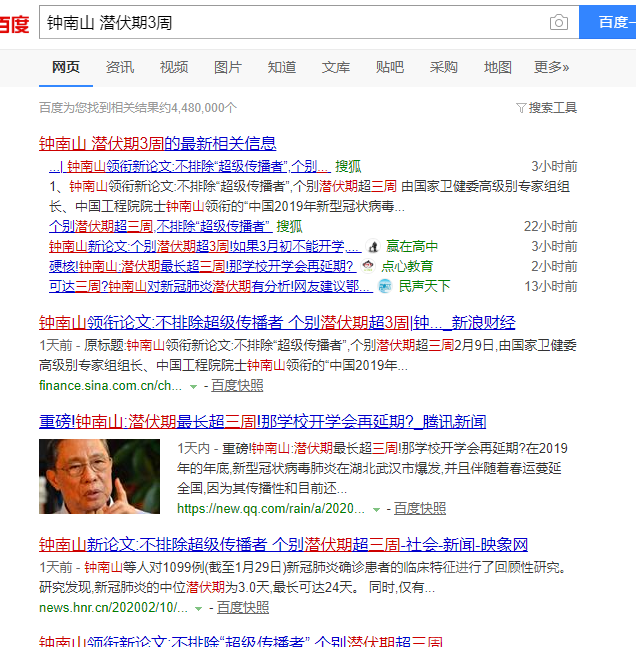
Task: Open 百度快照 for news.hnr.cn result
Action: point(243,608)
